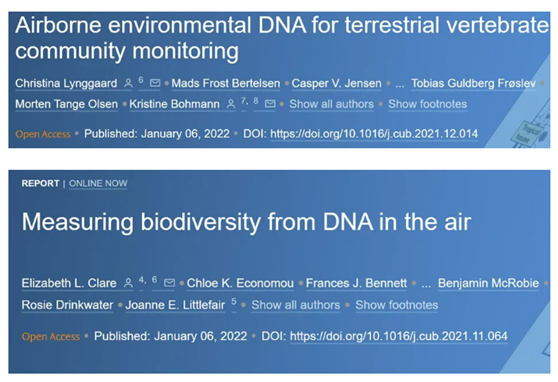Open DOI link ending in 2021.12.014
Viewport: 558px width, 382px height.
[x=374, y=134]
